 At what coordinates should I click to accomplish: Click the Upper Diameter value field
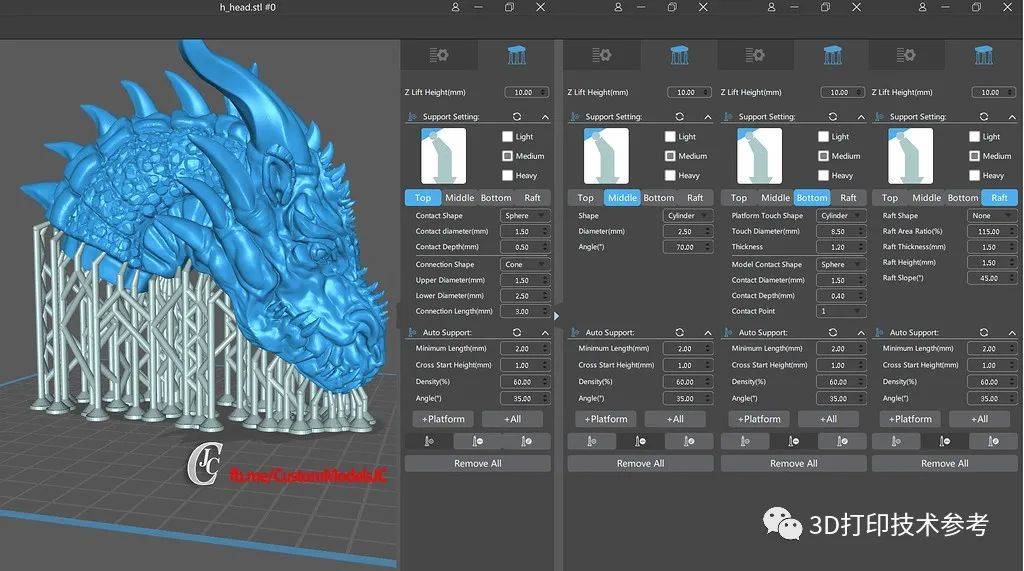point(522,281)
